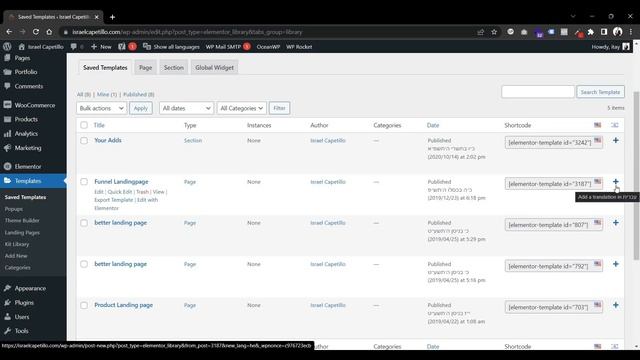
Task: Open the Bulk actions dropdown
Action: coord(101,108)
